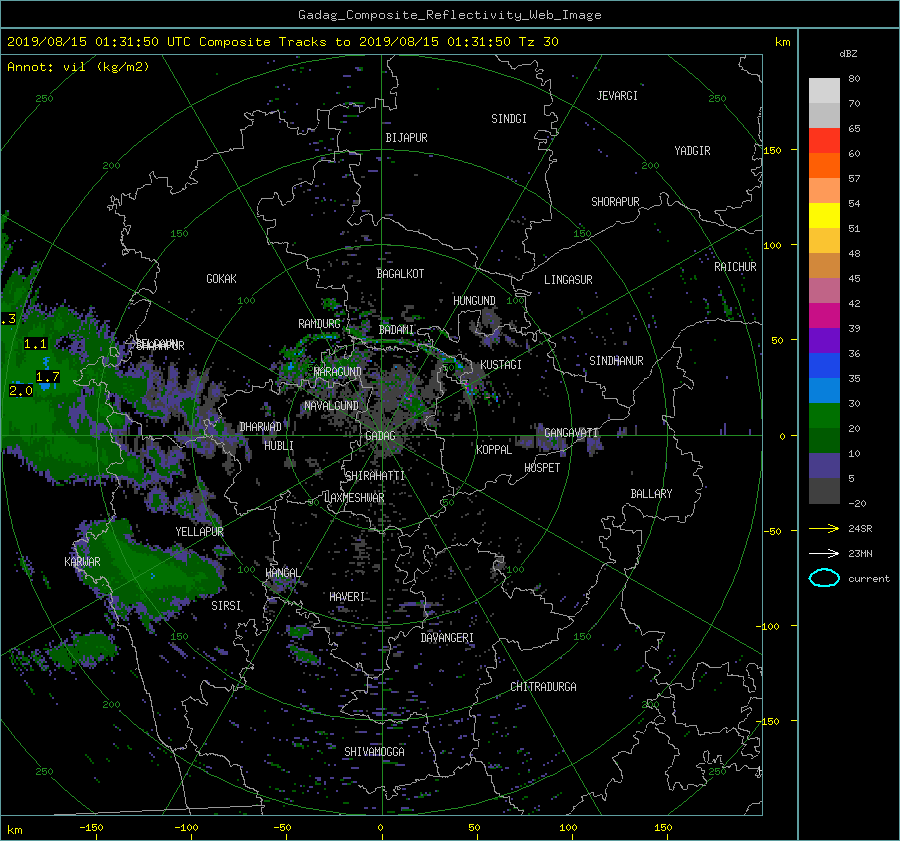Image resolution: width=900 pixels, height=841 pixels.
Task: Click the red swatch below 65 dBZ
Action: 824,141
